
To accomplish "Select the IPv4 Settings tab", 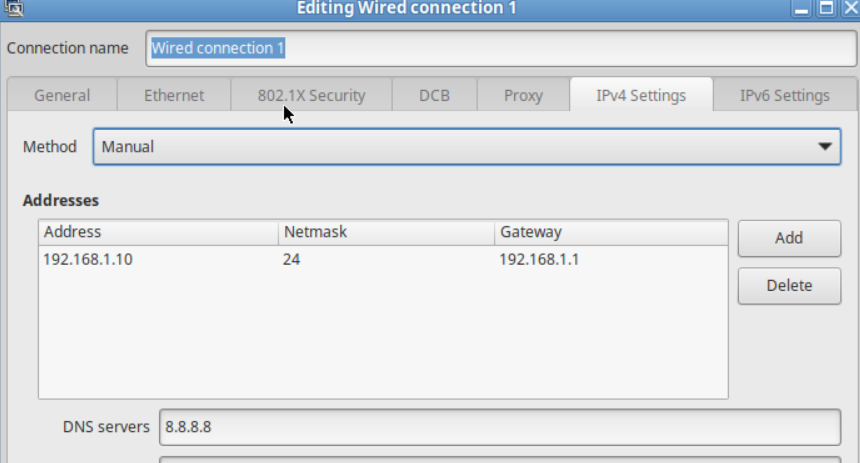I will click(641, 96).
